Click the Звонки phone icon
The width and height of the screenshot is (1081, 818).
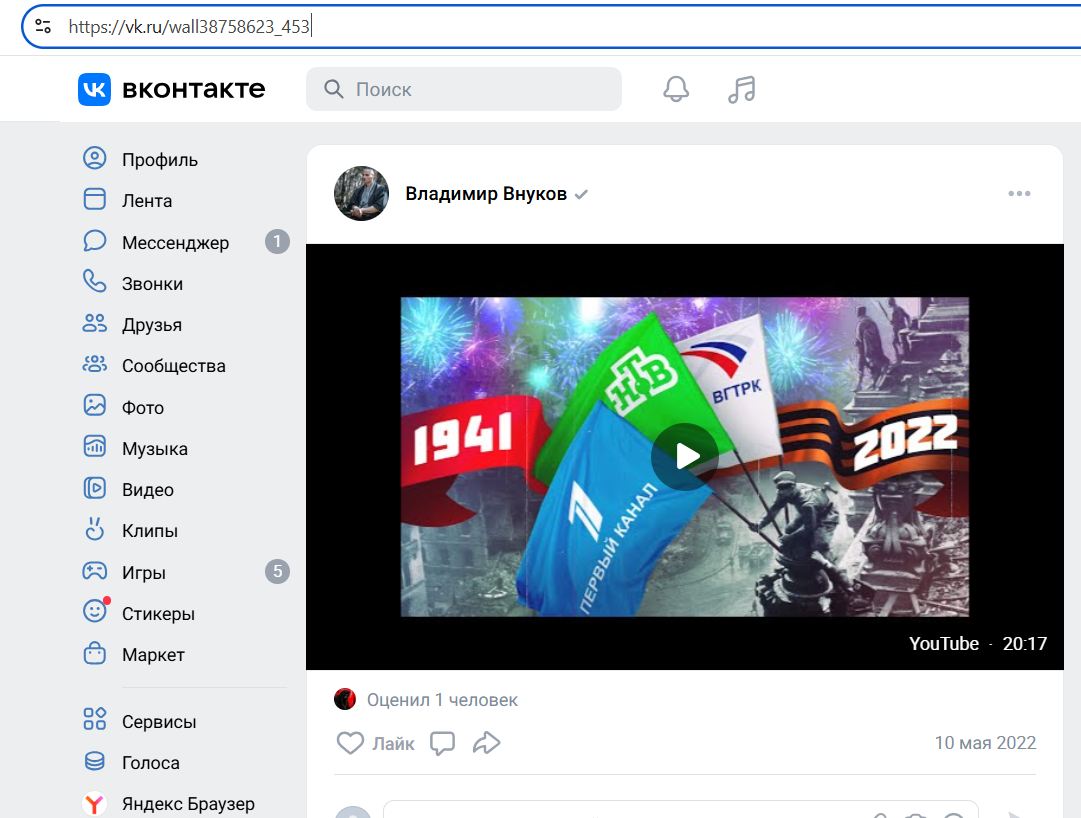(94, 282)
